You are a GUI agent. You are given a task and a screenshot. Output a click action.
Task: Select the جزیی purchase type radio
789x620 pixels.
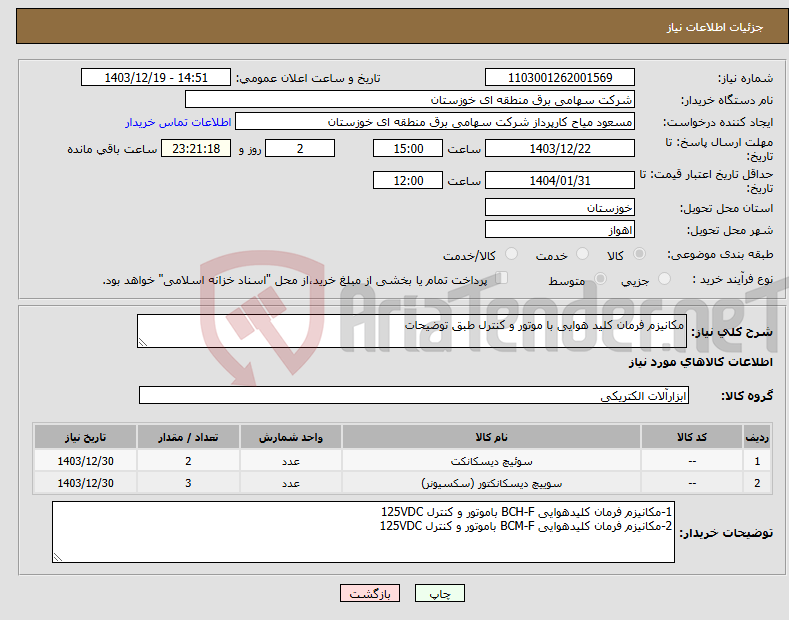(664, 278)
